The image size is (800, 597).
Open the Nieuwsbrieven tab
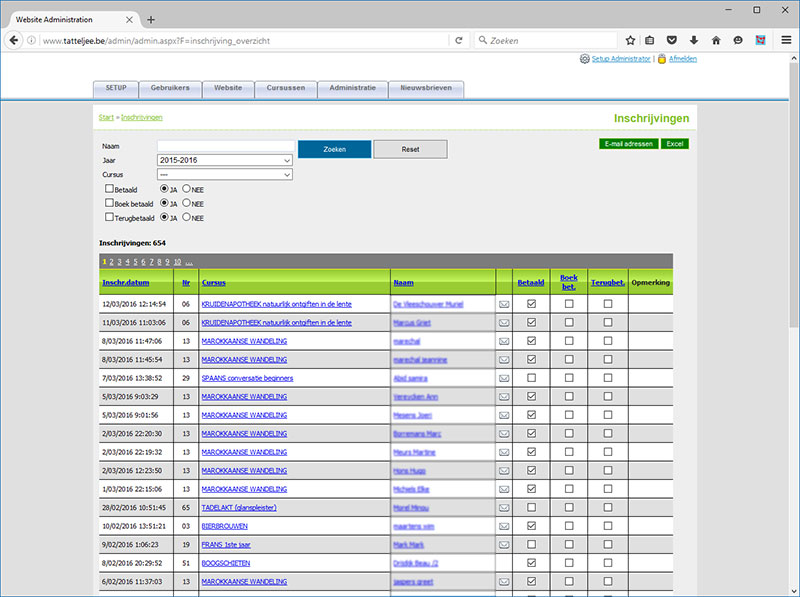pyautogui.click(x=426, y=88)
